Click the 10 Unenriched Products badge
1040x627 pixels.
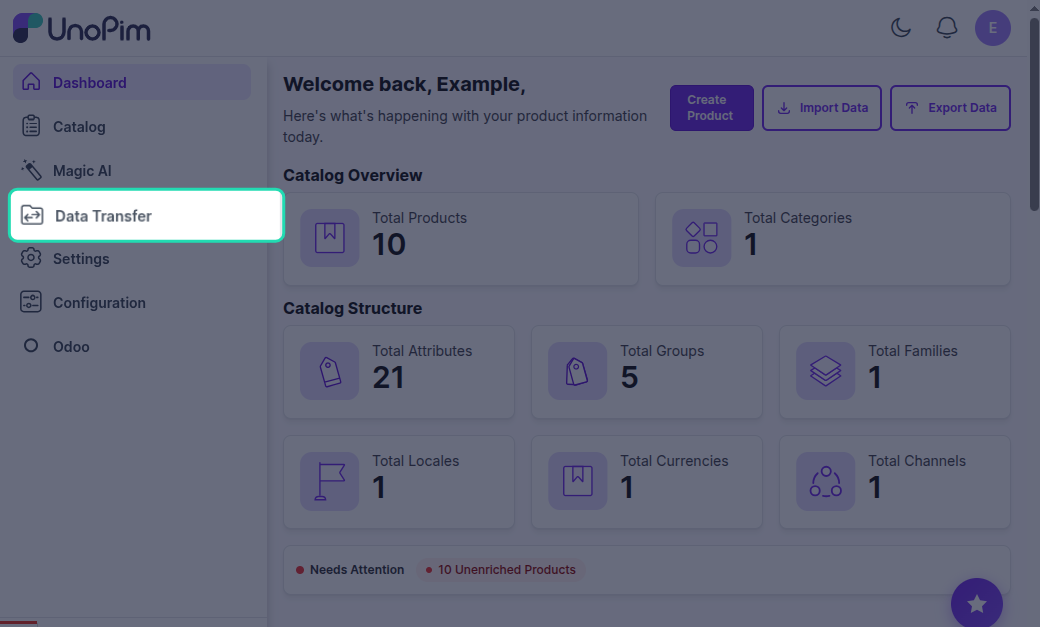pos(501,569)
